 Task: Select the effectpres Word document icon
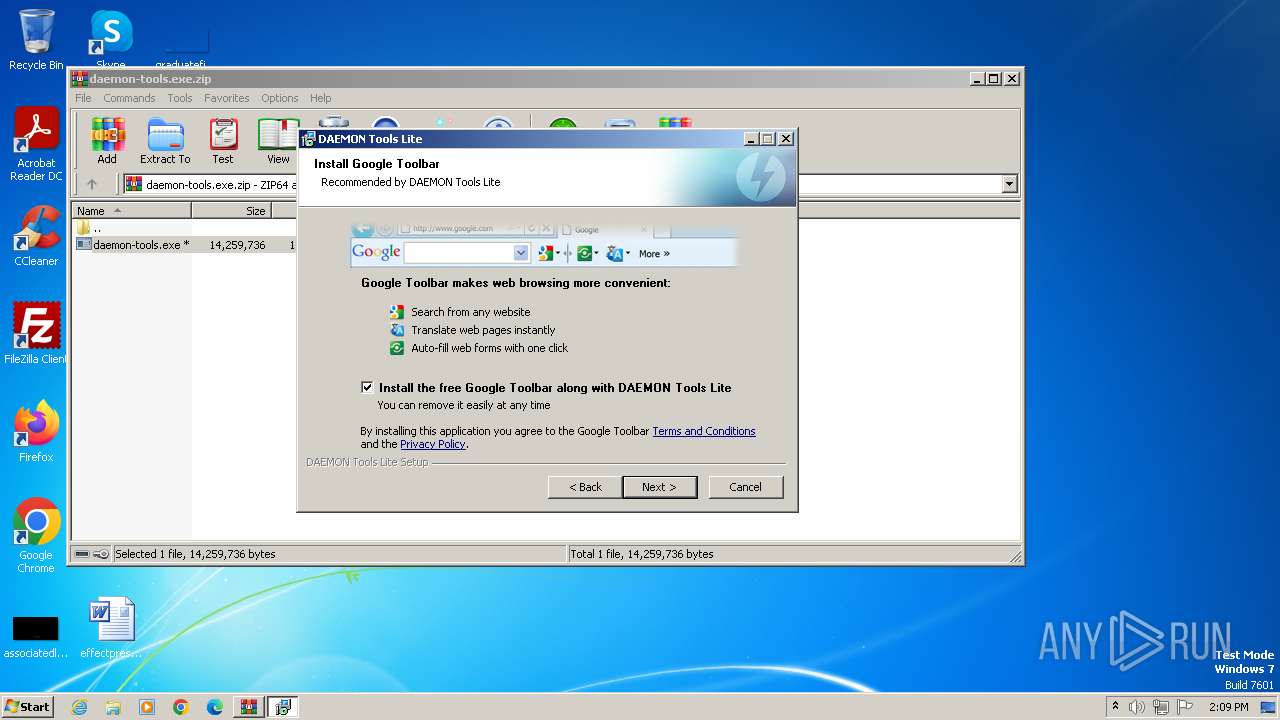click(x=111, y=628)
